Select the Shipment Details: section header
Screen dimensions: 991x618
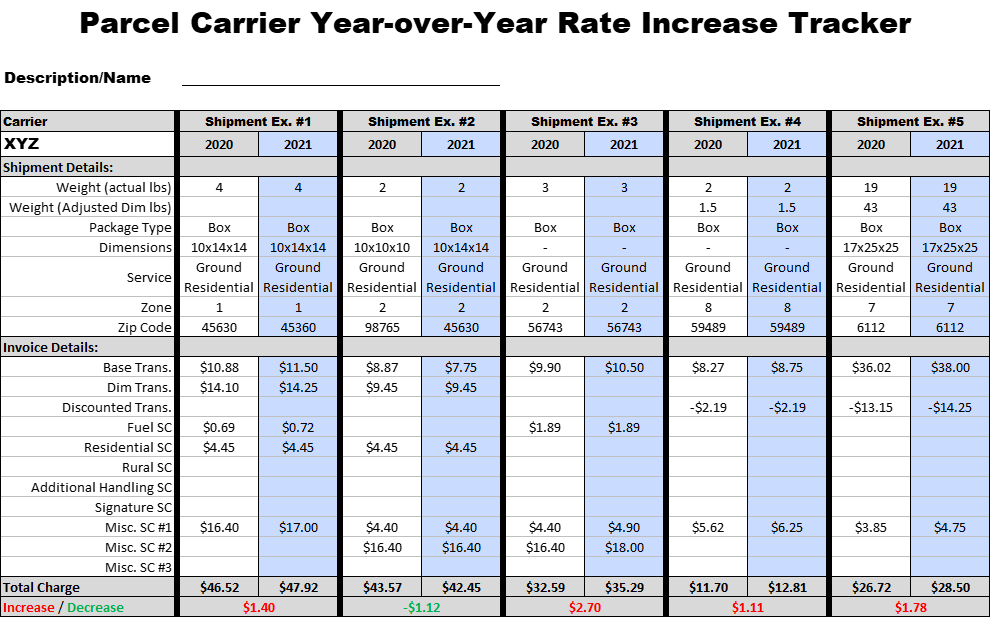tap(87, 167)
